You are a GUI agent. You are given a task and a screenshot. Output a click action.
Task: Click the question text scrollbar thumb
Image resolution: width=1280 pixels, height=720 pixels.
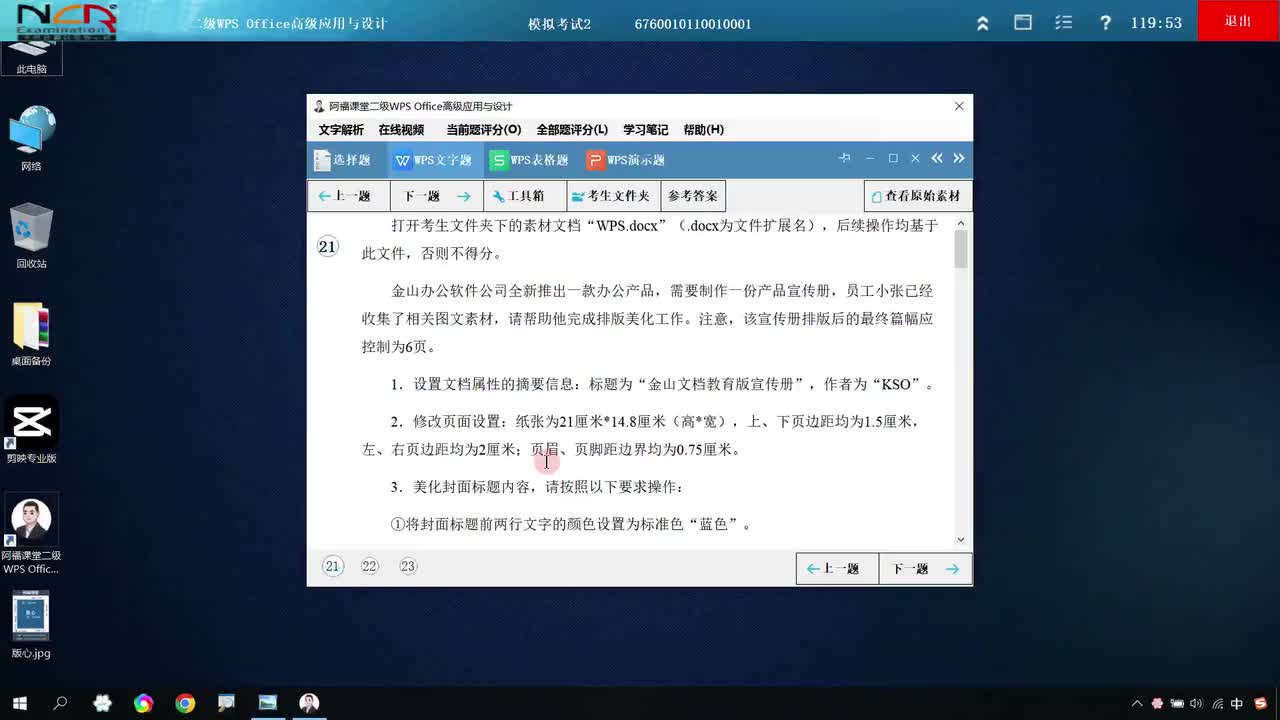click(x=961, y=250)
